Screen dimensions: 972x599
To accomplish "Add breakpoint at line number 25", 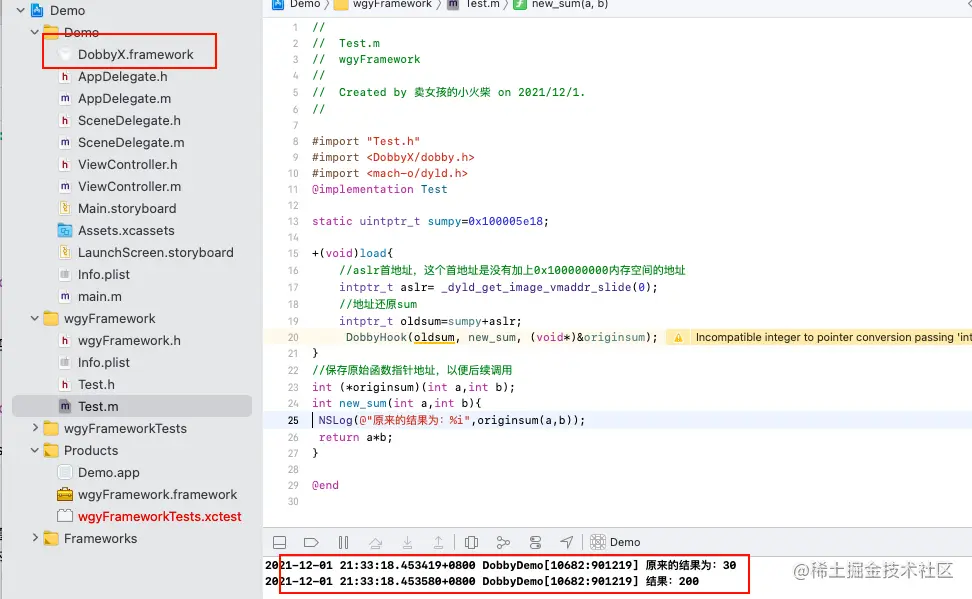I will point(293,420).
